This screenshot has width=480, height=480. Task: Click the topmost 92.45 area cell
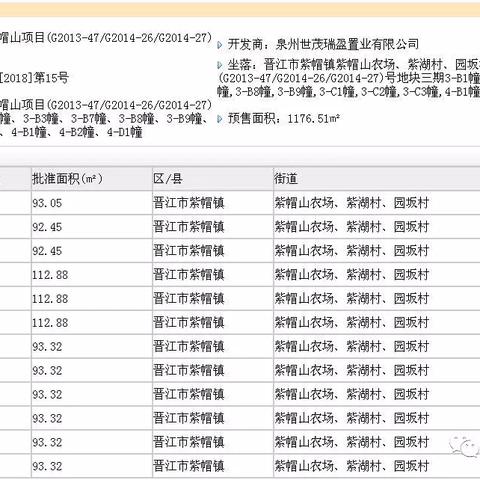[92, 227]
